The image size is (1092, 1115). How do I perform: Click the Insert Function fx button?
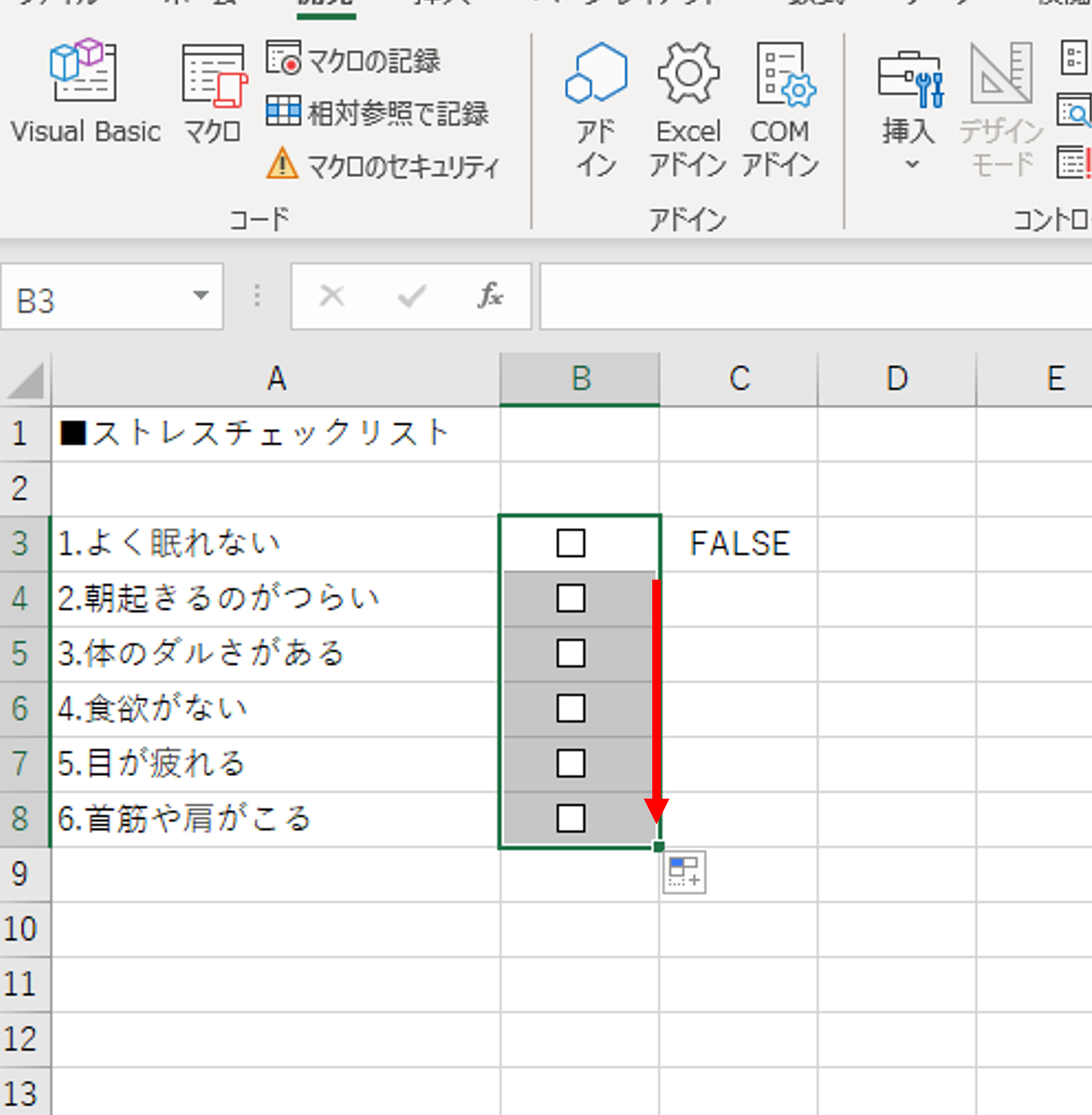coord(490,297)
